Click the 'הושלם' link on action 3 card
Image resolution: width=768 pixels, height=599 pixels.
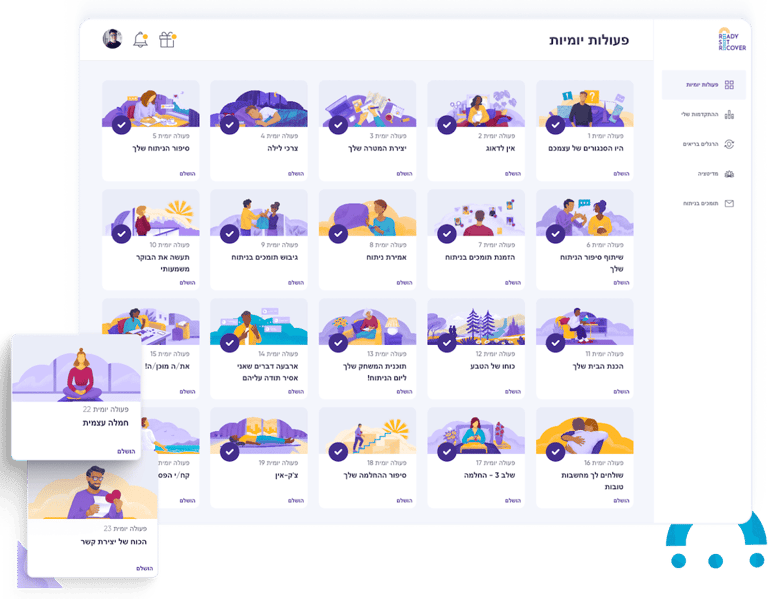click(x=404, y=174)
